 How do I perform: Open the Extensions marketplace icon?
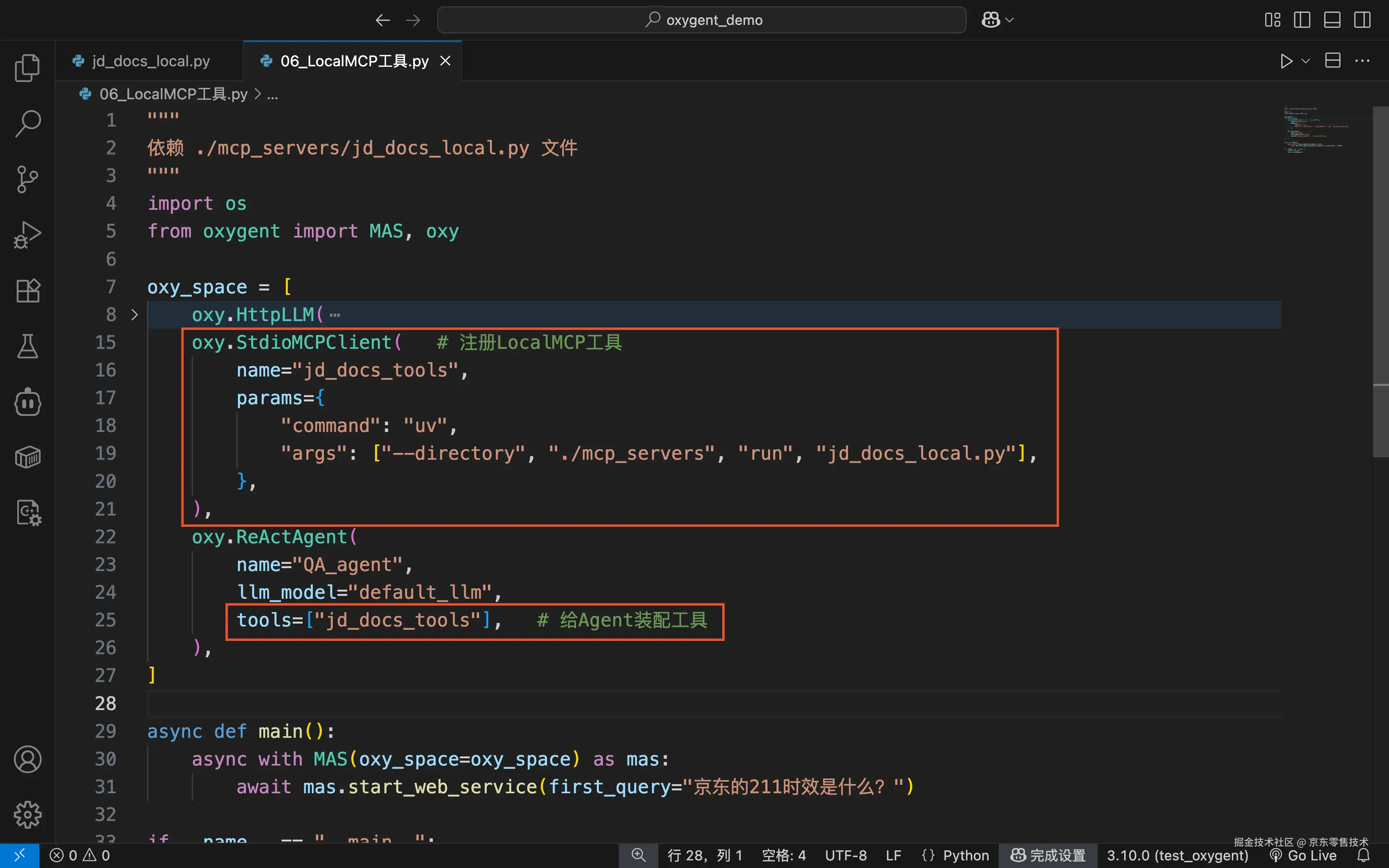(27, 291)
